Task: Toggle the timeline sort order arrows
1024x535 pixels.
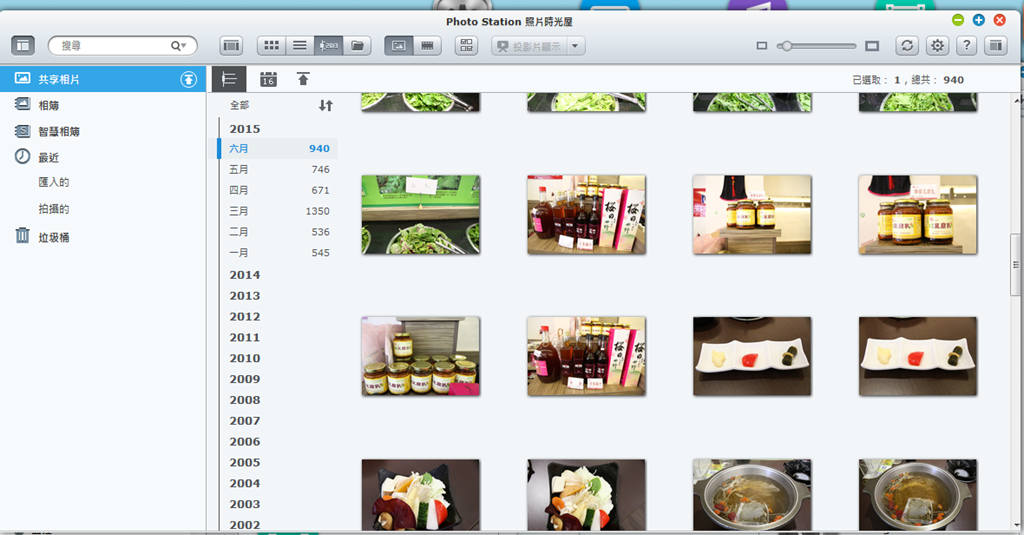Action: point(325,105)
